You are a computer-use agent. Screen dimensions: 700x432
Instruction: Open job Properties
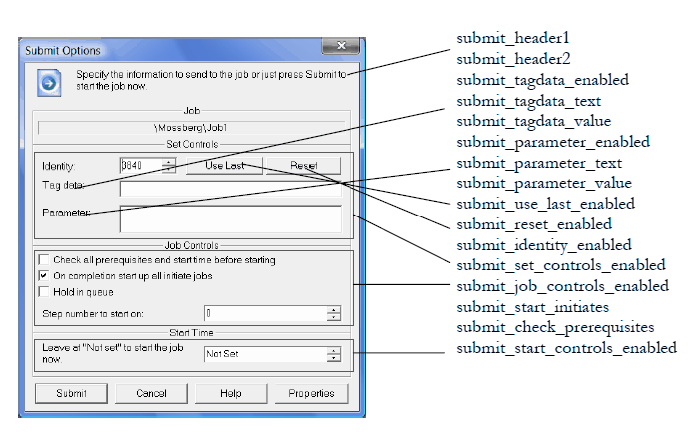click(311, 393)
